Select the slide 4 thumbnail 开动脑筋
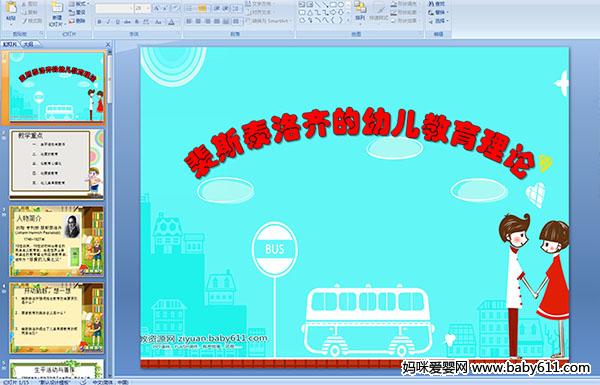This screenshot has width=600, height=385. (x=56, y=318)
